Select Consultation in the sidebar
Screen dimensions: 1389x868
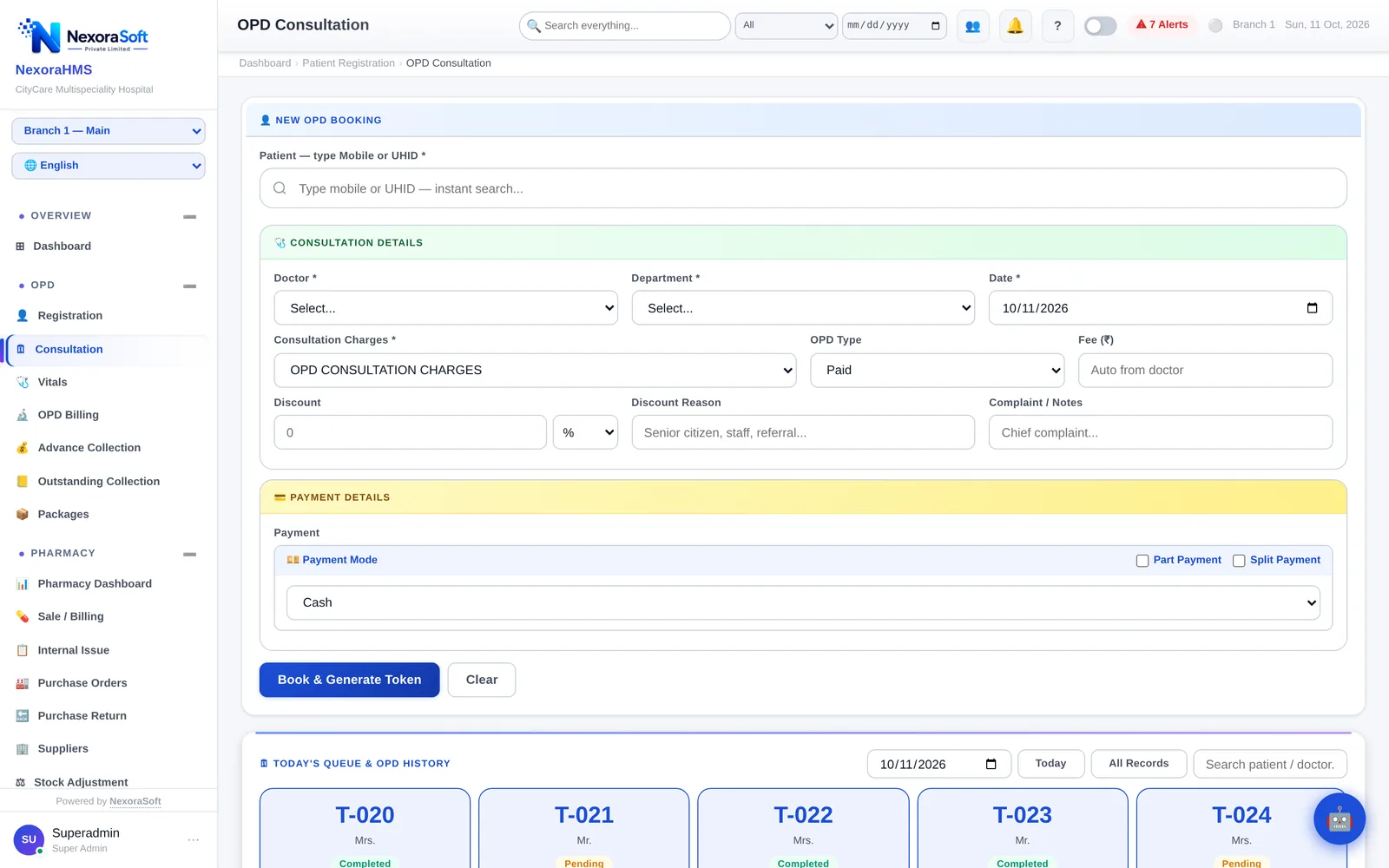click(x=108, y=349)
